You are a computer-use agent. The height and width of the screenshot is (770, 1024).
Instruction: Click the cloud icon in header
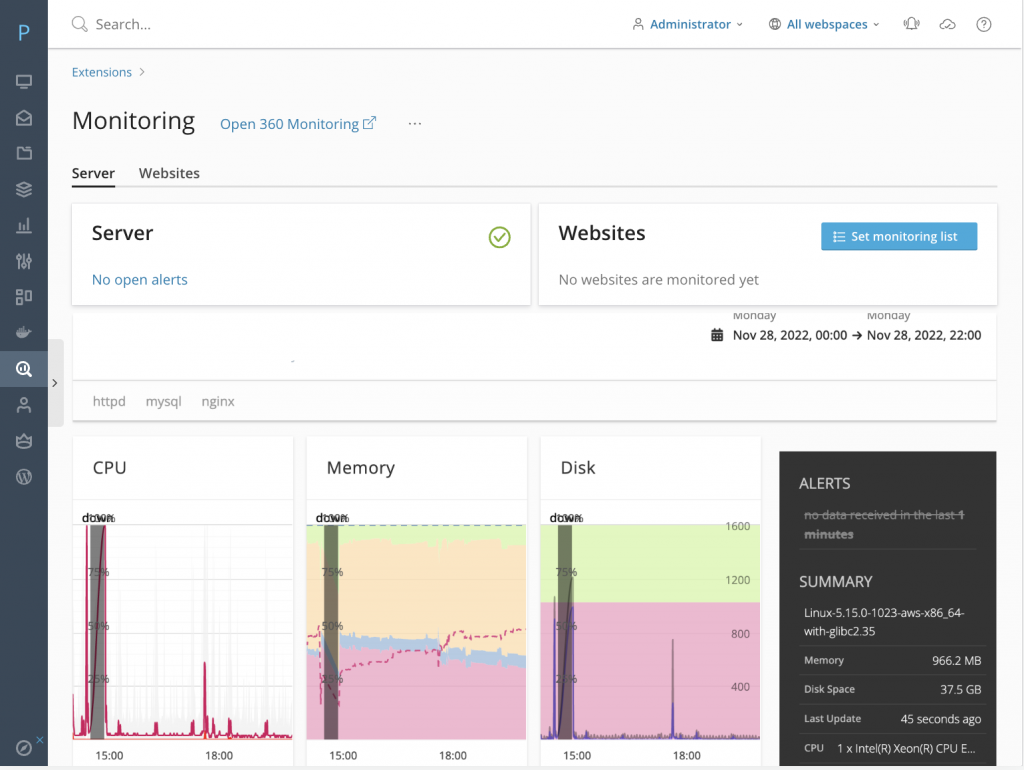pyautogui.click(x=947, y=24)
